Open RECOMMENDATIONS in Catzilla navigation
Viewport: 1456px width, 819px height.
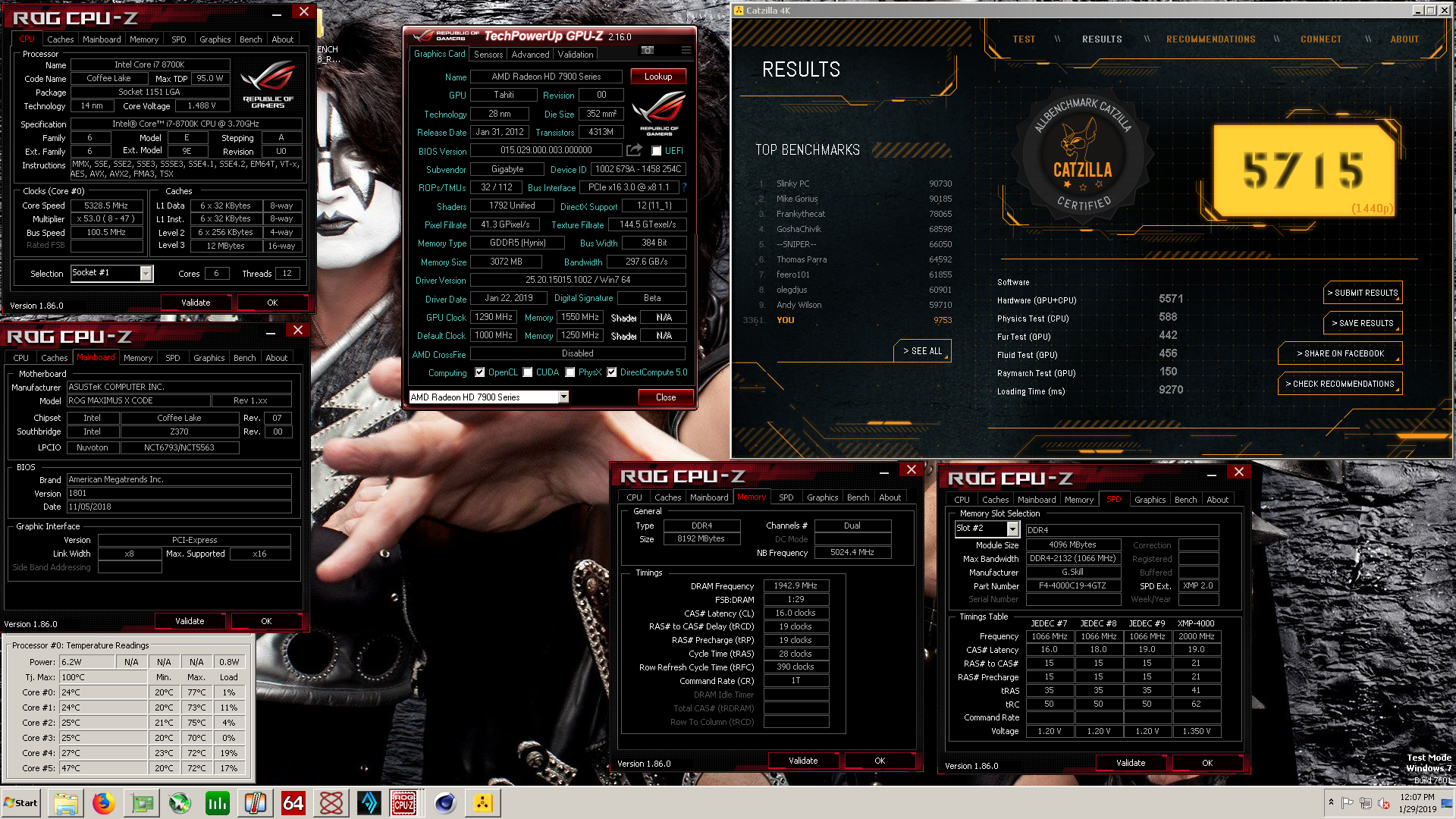coord(1211,39)
